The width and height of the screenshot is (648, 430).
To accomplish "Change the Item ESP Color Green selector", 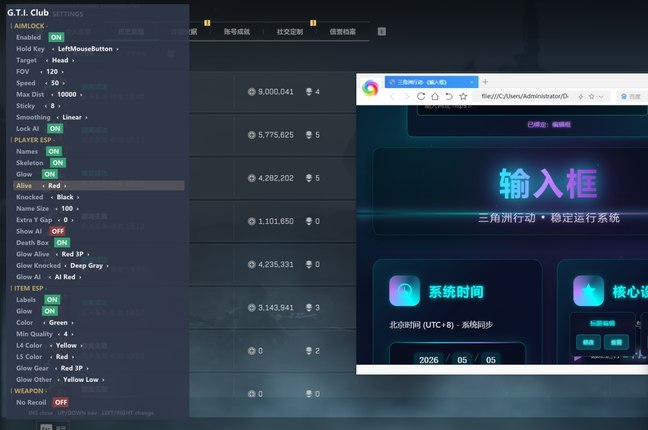I will click(x=58, y=322).
